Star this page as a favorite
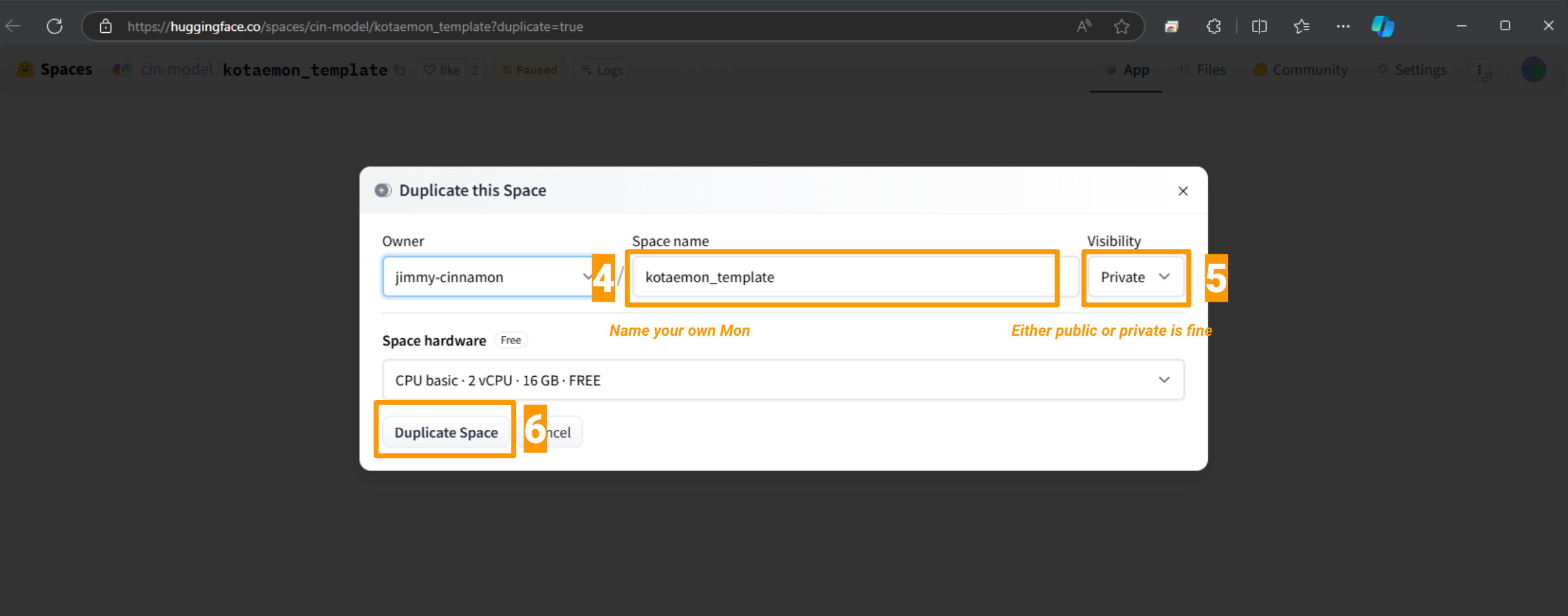 coord(1121,27)
